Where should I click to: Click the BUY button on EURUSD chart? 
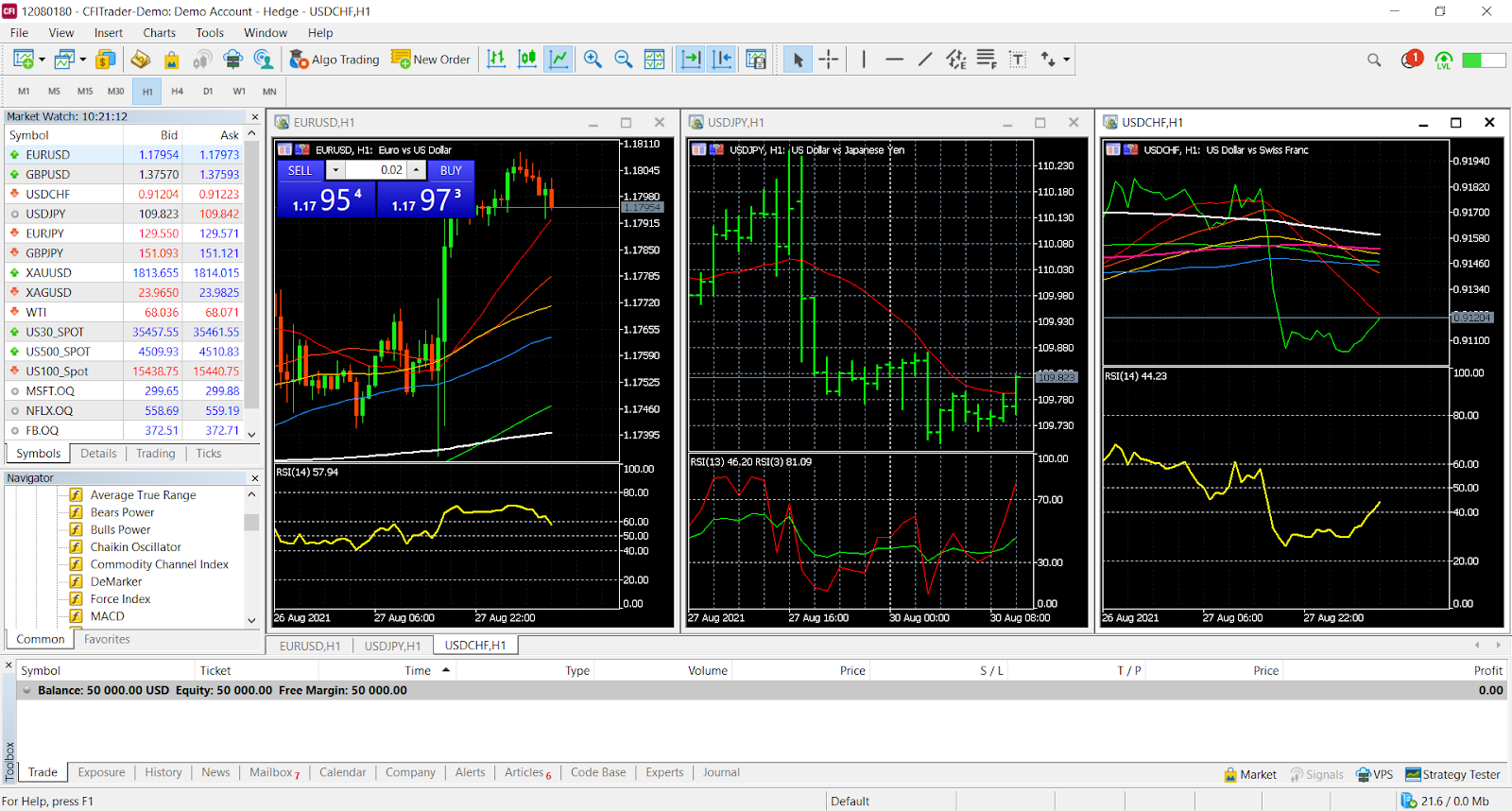tap(451, 170)
